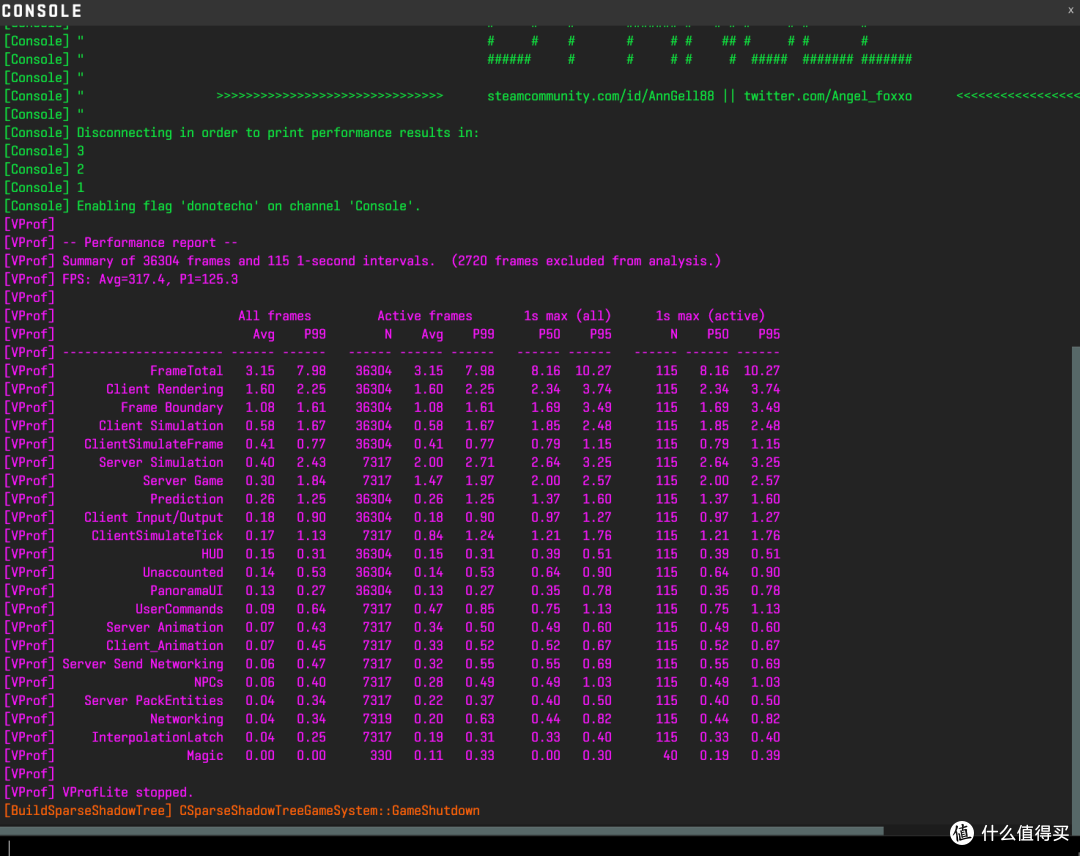Click the 'Server Send Networking' row label
The height and width of the screenshot is (856, 1080).
pyautogui.click(x=143, y=664)
